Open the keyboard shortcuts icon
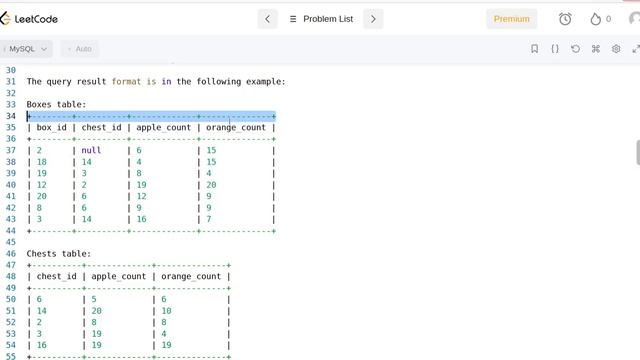The image size is (640, 360). coord(596,49)
